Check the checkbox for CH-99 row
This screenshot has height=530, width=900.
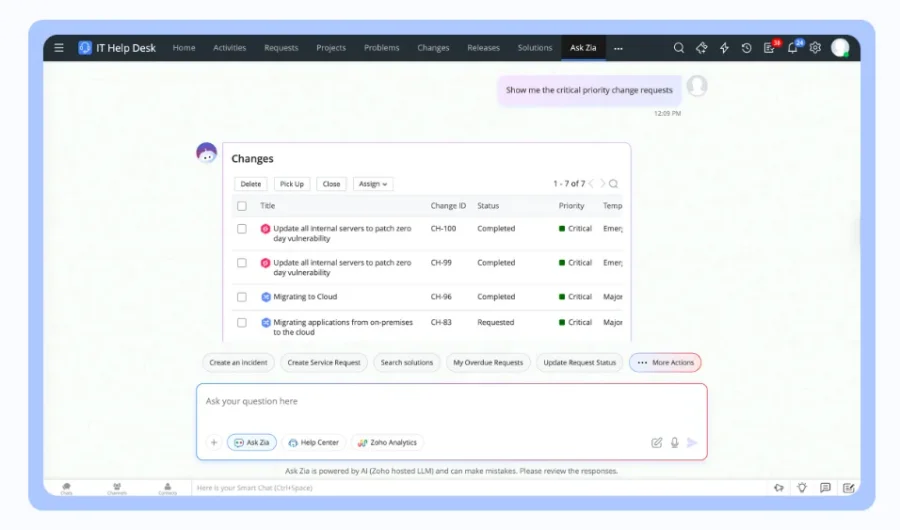click(242, 263)
